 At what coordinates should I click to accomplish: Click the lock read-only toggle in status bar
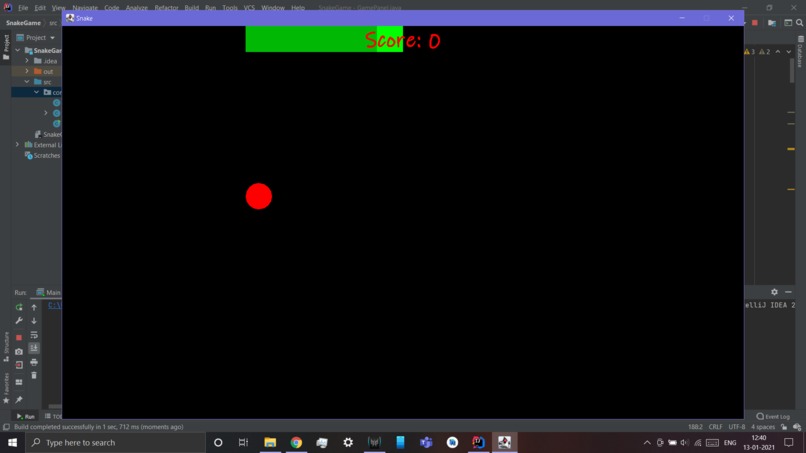pos(784,427)
